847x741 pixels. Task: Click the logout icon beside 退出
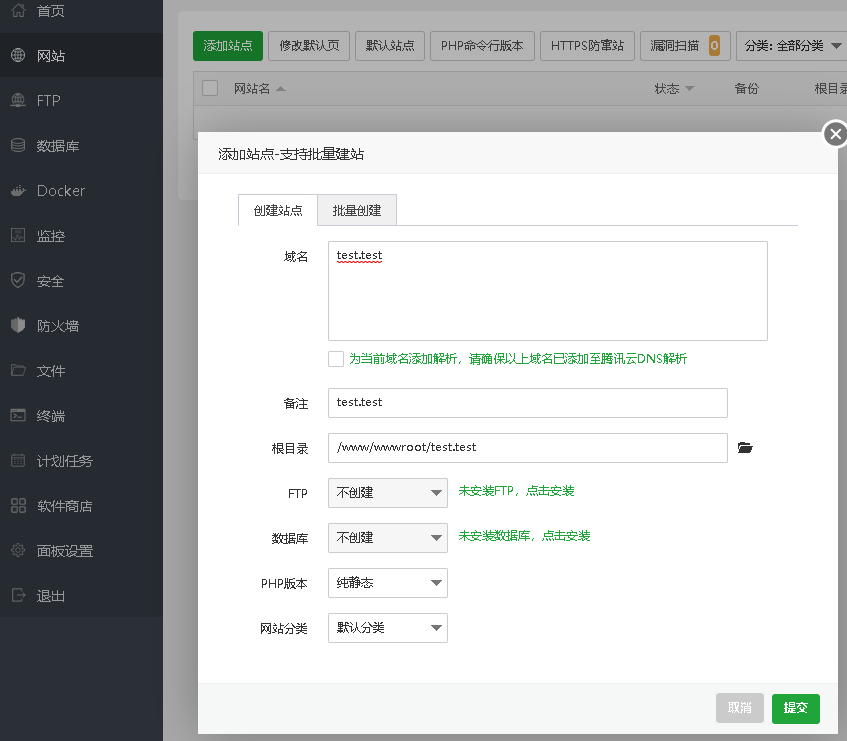(18, 595)
